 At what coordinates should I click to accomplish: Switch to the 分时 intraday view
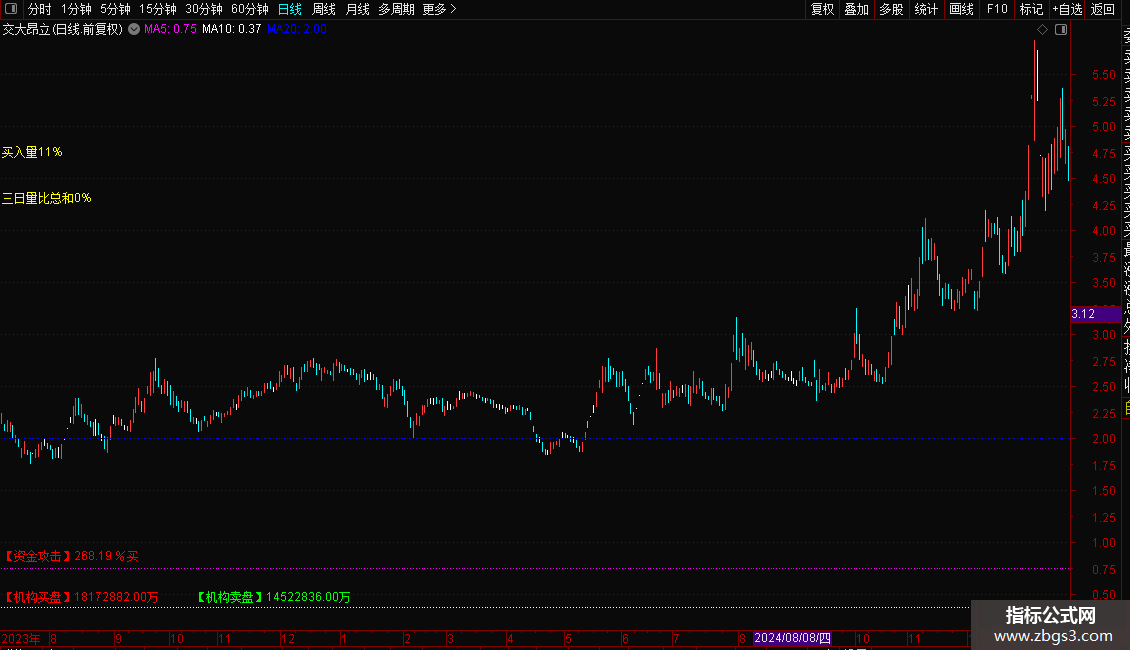tap(40, 9)
